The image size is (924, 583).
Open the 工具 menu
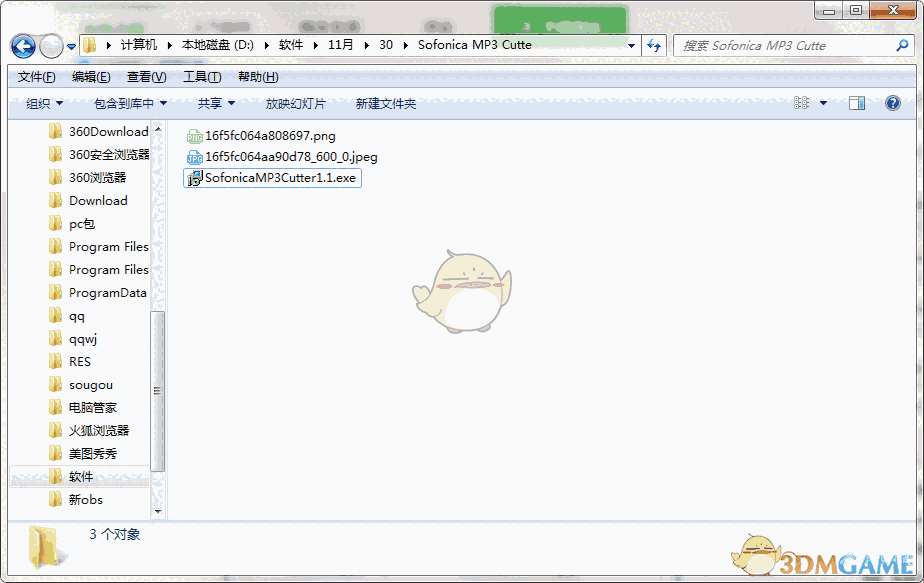click(x=200, y=76)
